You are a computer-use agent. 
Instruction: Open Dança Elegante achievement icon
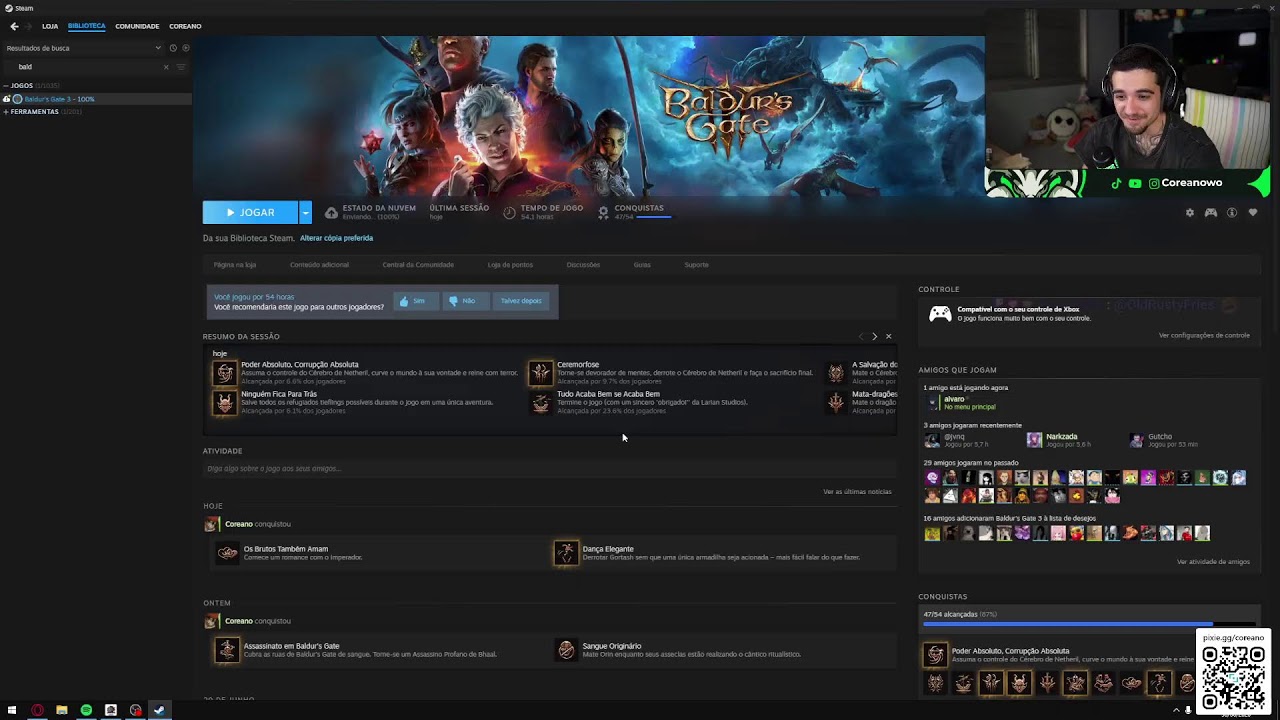point(566,553)
